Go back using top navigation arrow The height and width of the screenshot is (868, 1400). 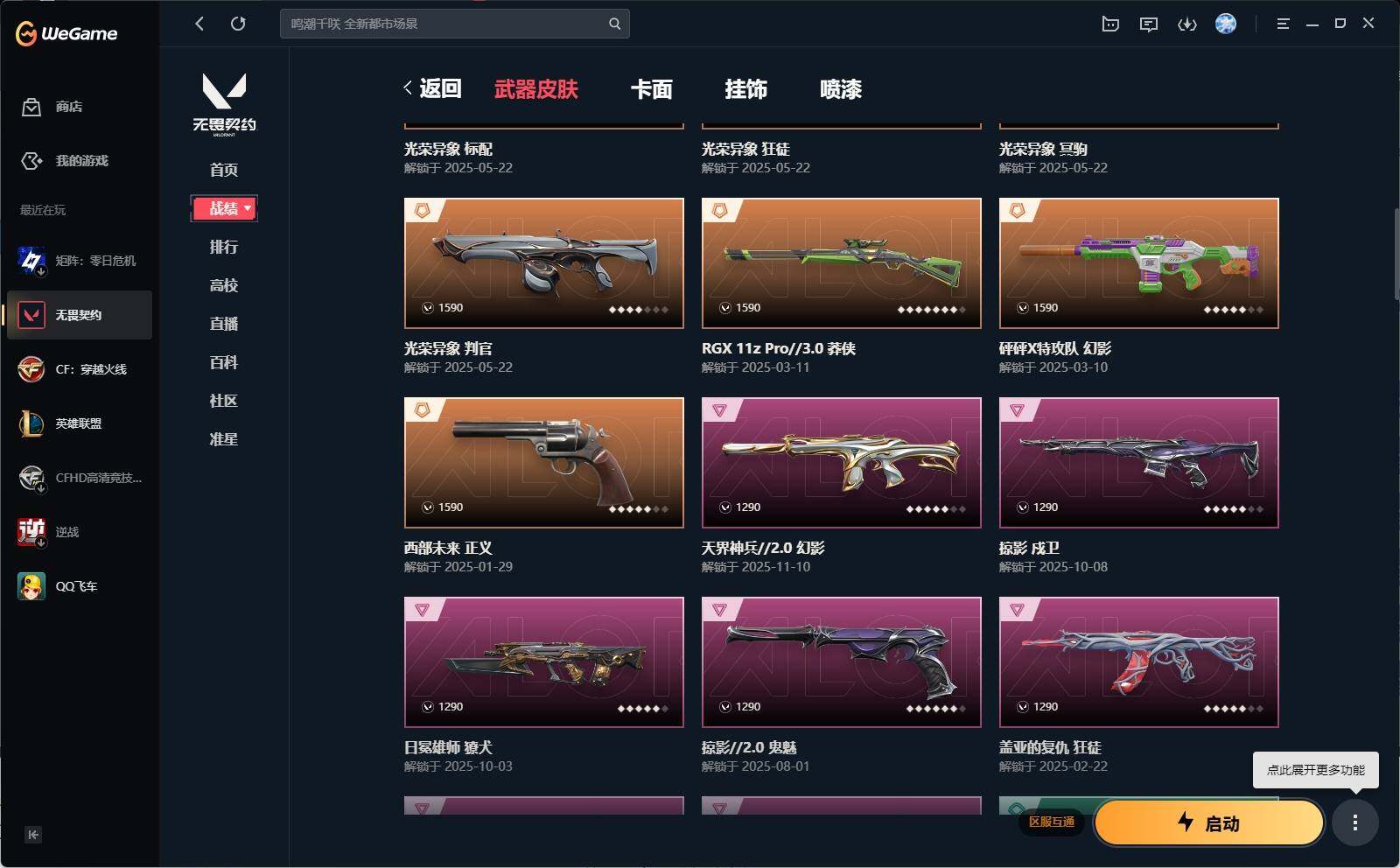click(199, 24)
